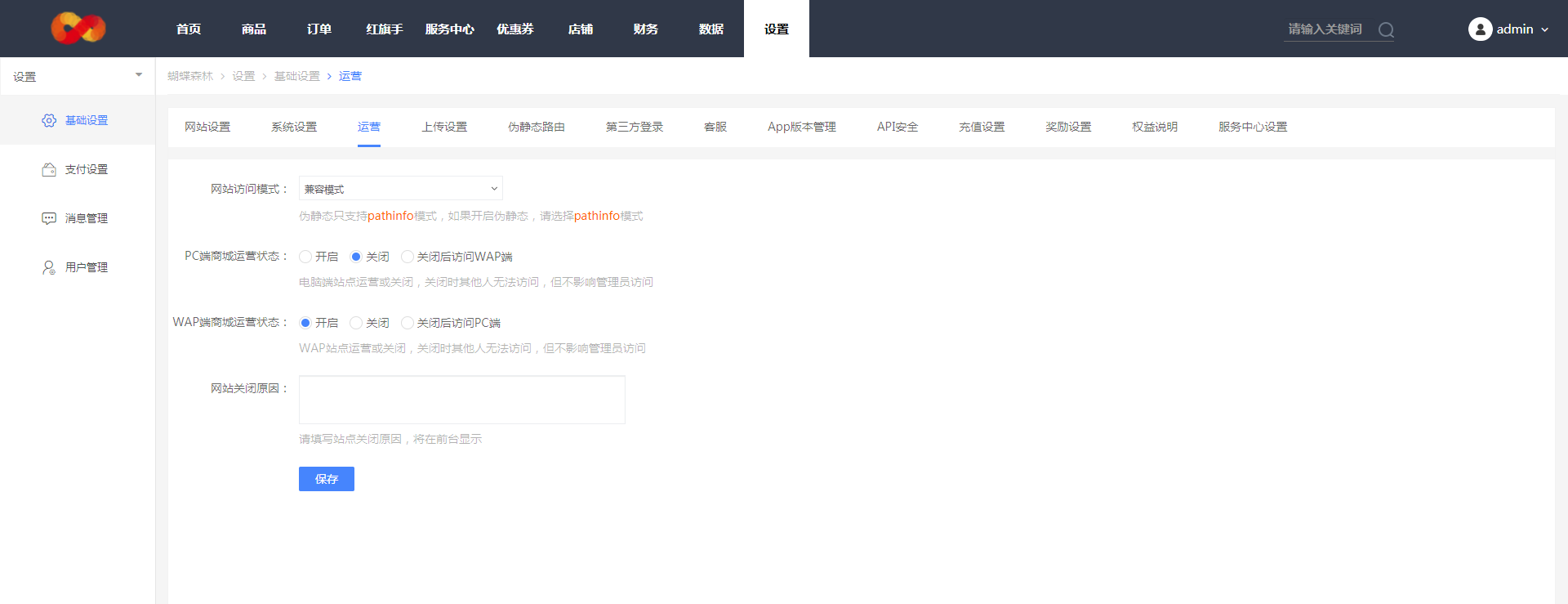Open 消息管理 label in sidebar
Image resolution: width=1568 pixels, height=604 pixels.
[87, 218]
